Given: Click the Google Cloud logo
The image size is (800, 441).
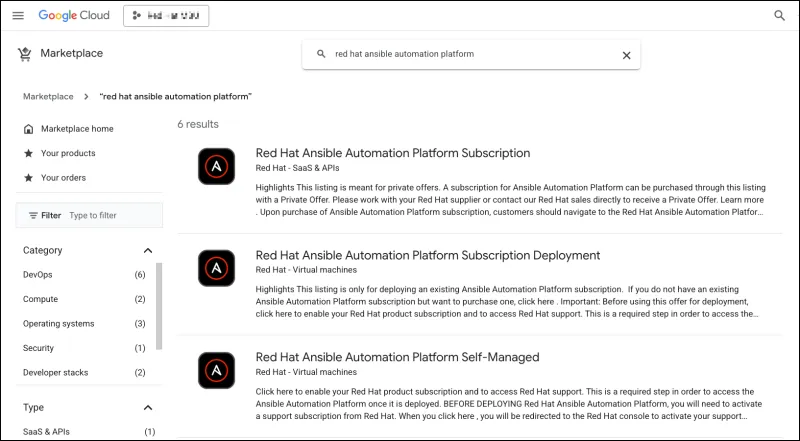Looking at the screenshot, I should tap(74, 15).
